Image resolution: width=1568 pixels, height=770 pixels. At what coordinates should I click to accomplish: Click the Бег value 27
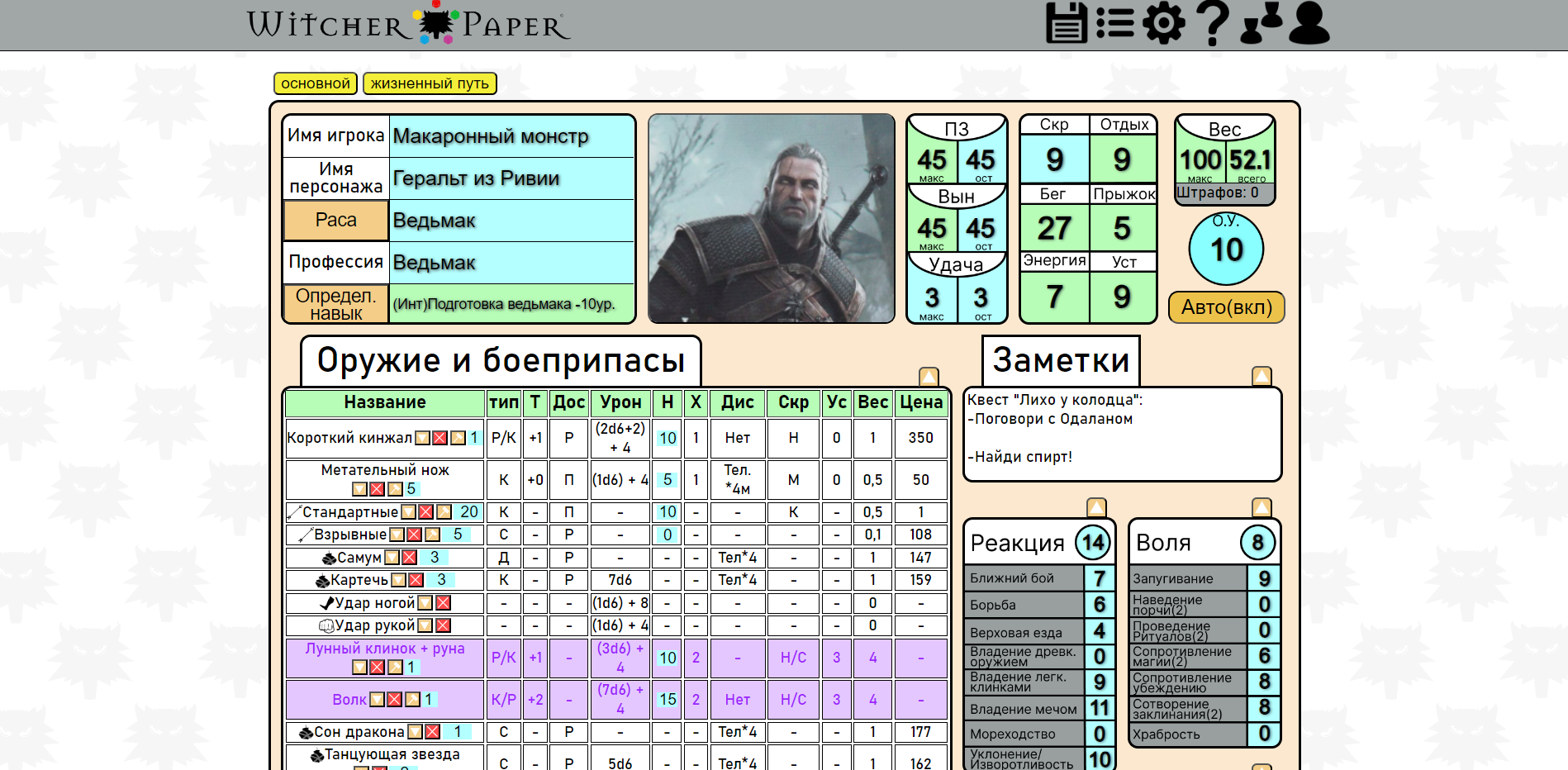(x=1054, y=228)
